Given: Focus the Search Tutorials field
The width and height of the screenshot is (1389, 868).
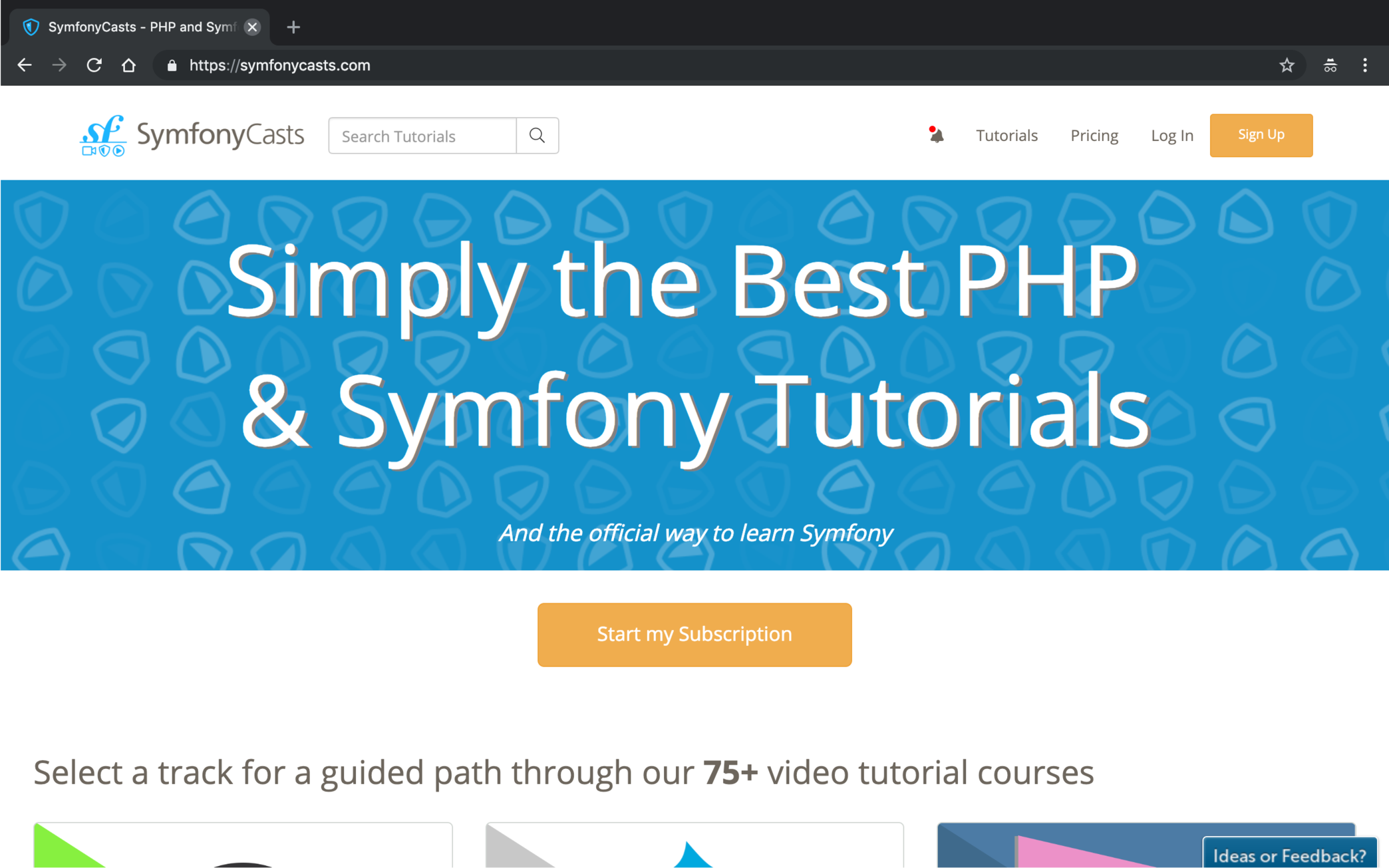Looking at the screenshot, I should tap(422, 136).
